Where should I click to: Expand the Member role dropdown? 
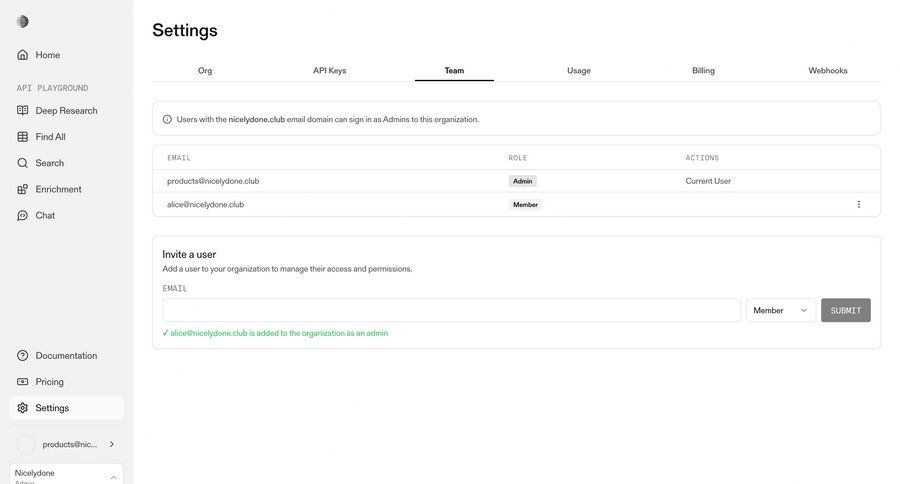click(x=780, y=310)
